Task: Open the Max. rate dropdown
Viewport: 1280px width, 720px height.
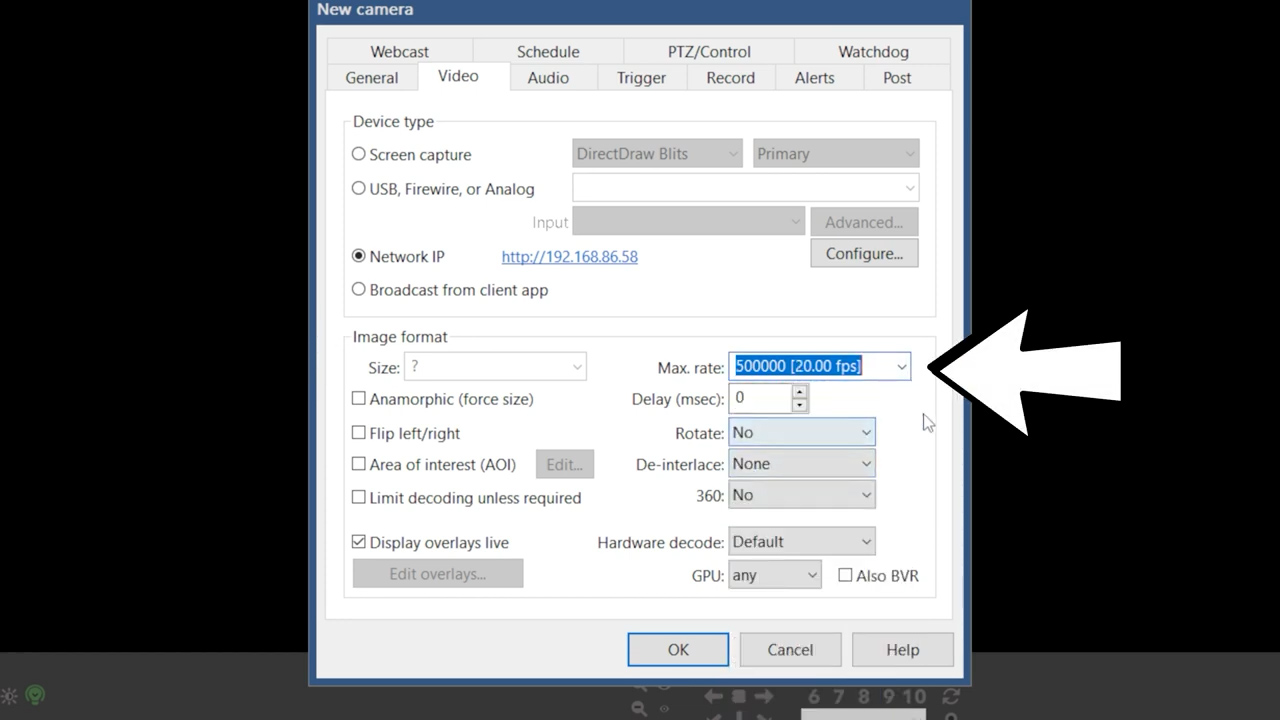Action: (901, 367)
